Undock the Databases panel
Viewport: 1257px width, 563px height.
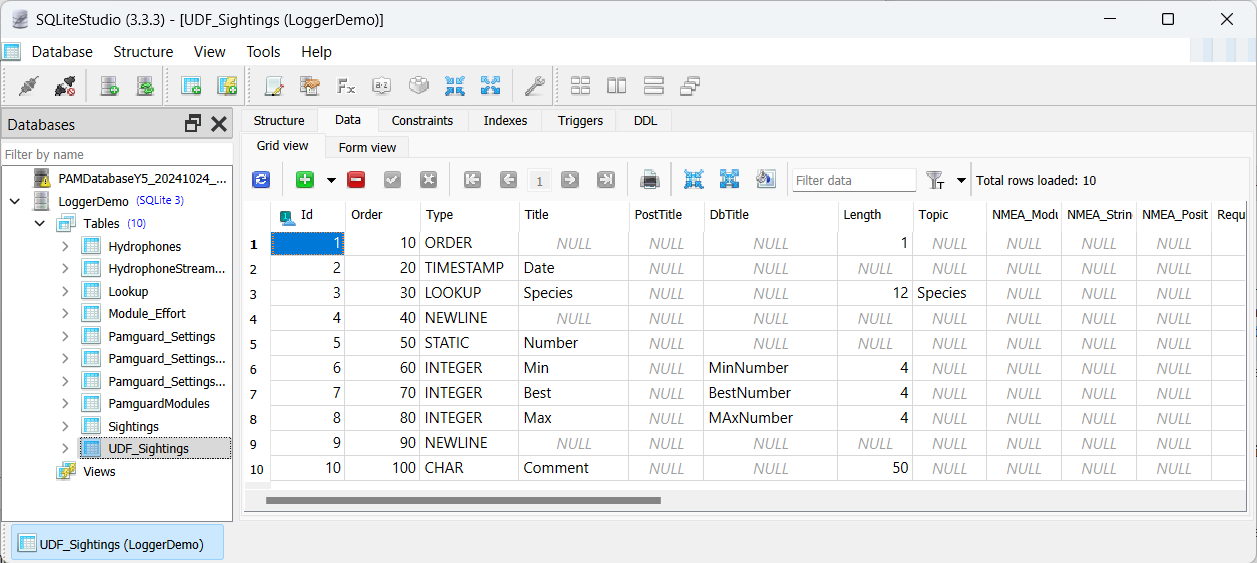[x=193, y=124]
